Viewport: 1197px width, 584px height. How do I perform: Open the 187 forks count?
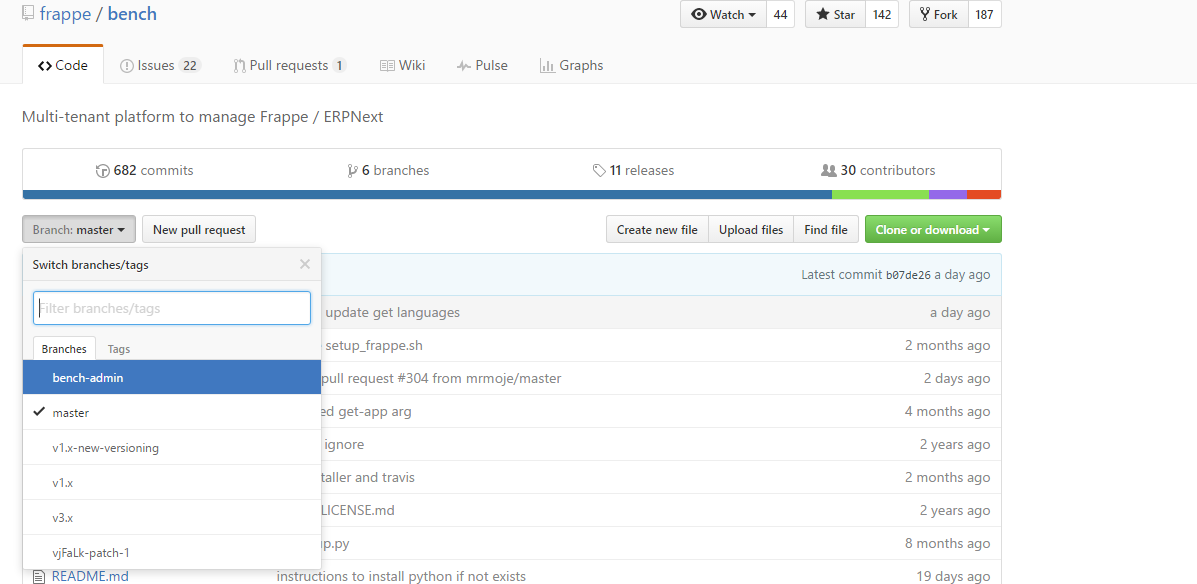(985, 15)
